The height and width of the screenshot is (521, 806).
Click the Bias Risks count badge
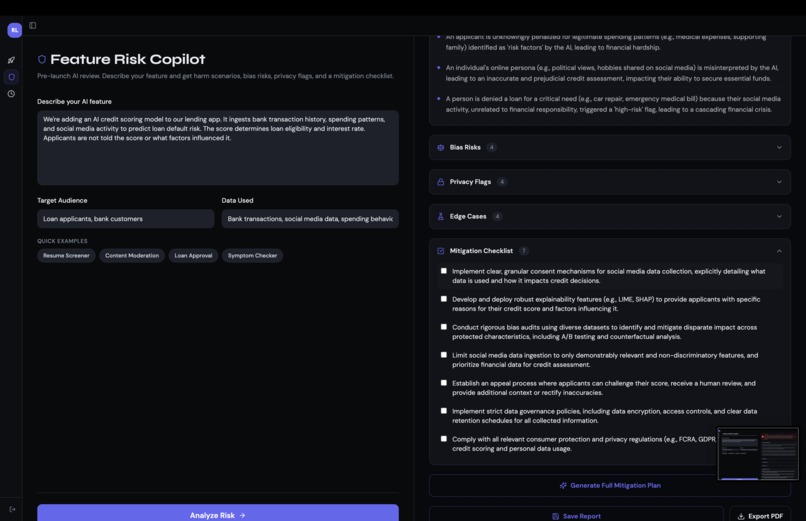491,147
